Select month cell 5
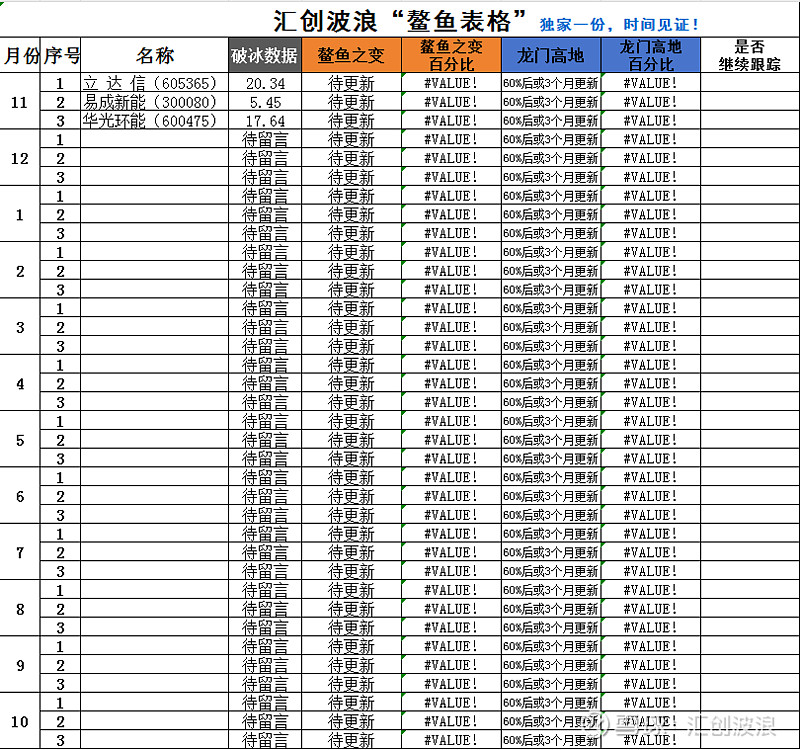 point(20,440)
